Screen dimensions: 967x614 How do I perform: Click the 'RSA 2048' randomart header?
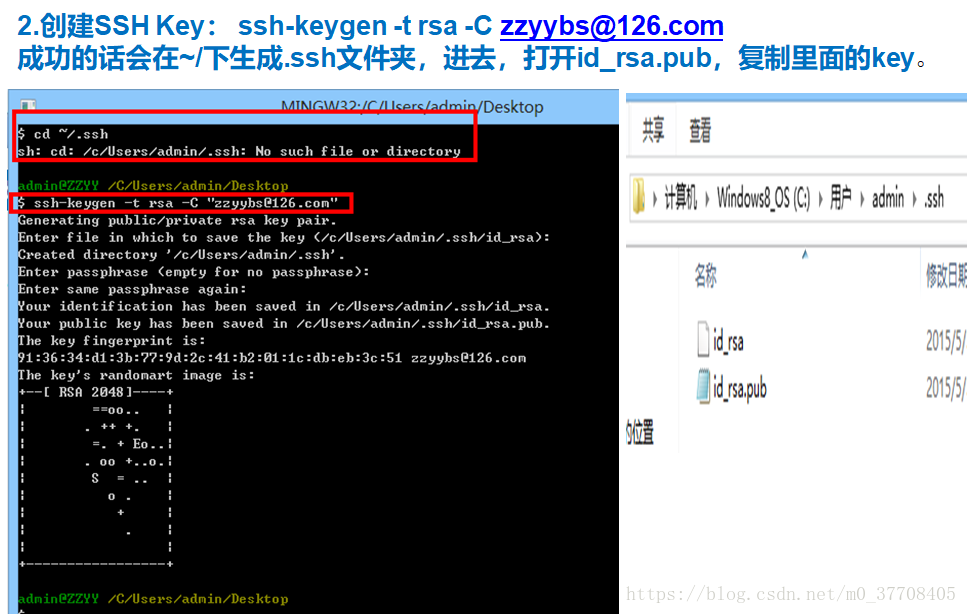coord(96,392)
